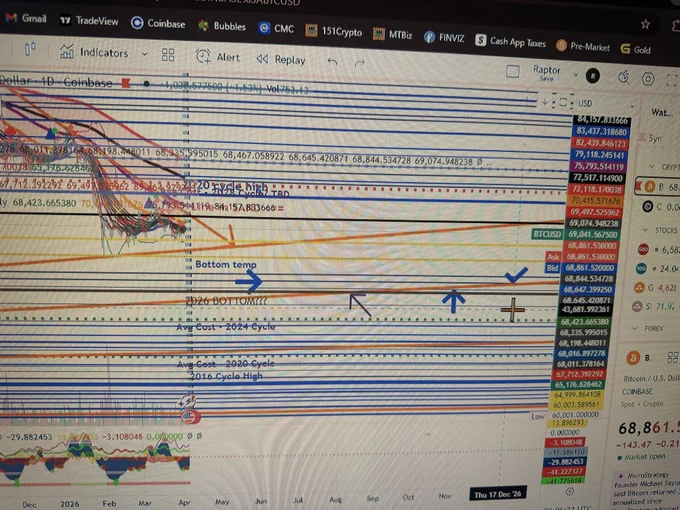The height and width of the screenshot is (510, 680).
Task: Click the 84,157.833666 price scale label
Action: [602, 120]
